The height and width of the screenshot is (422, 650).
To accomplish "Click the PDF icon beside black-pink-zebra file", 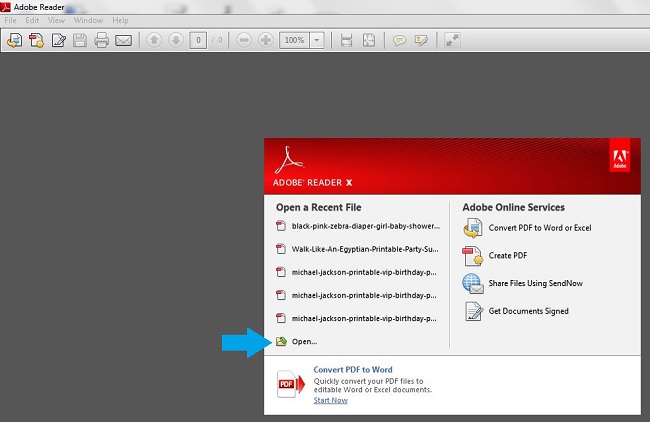I will coord(281,226).
